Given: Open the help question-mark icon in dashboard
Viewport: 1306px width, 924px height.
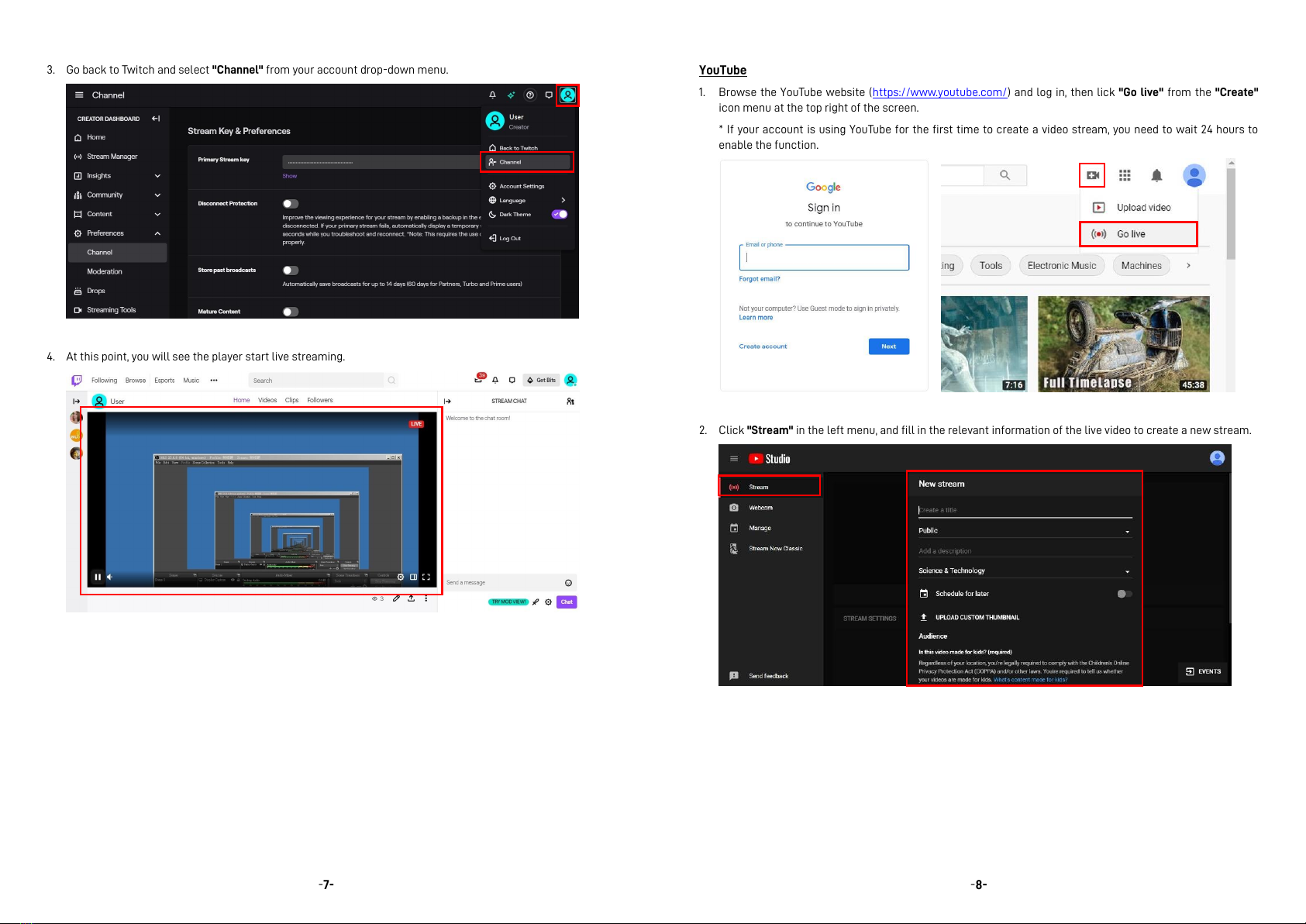Looking at the screenshot, I should 530,95.
